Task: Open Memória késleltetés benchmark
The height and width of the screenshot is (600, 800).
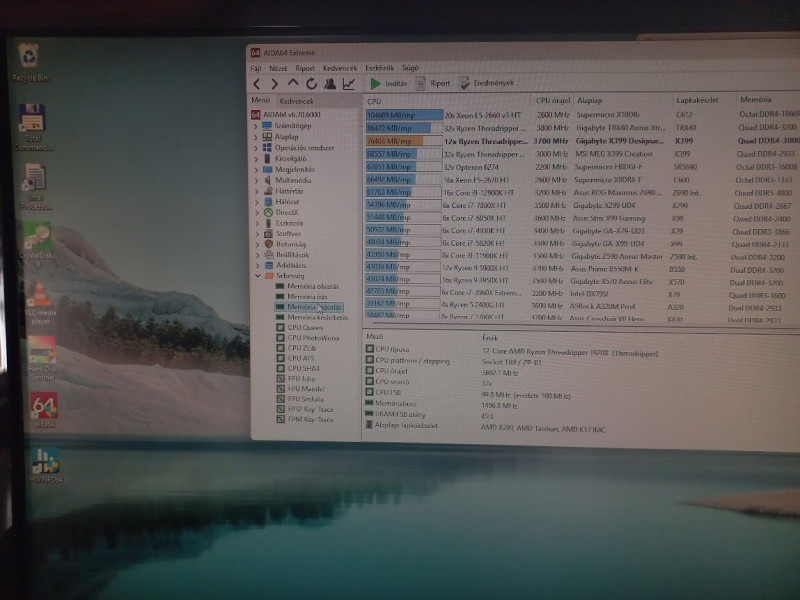Action: pos(312,317)
